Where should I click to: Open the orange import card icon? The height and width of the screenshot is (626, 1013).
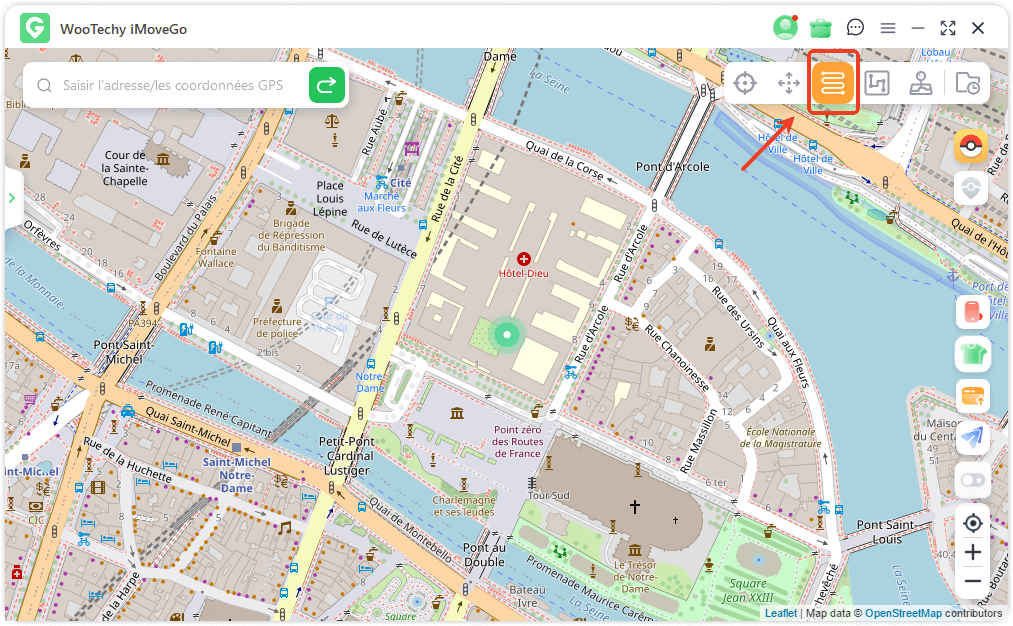pyautogui.click(x=972, y=395)
